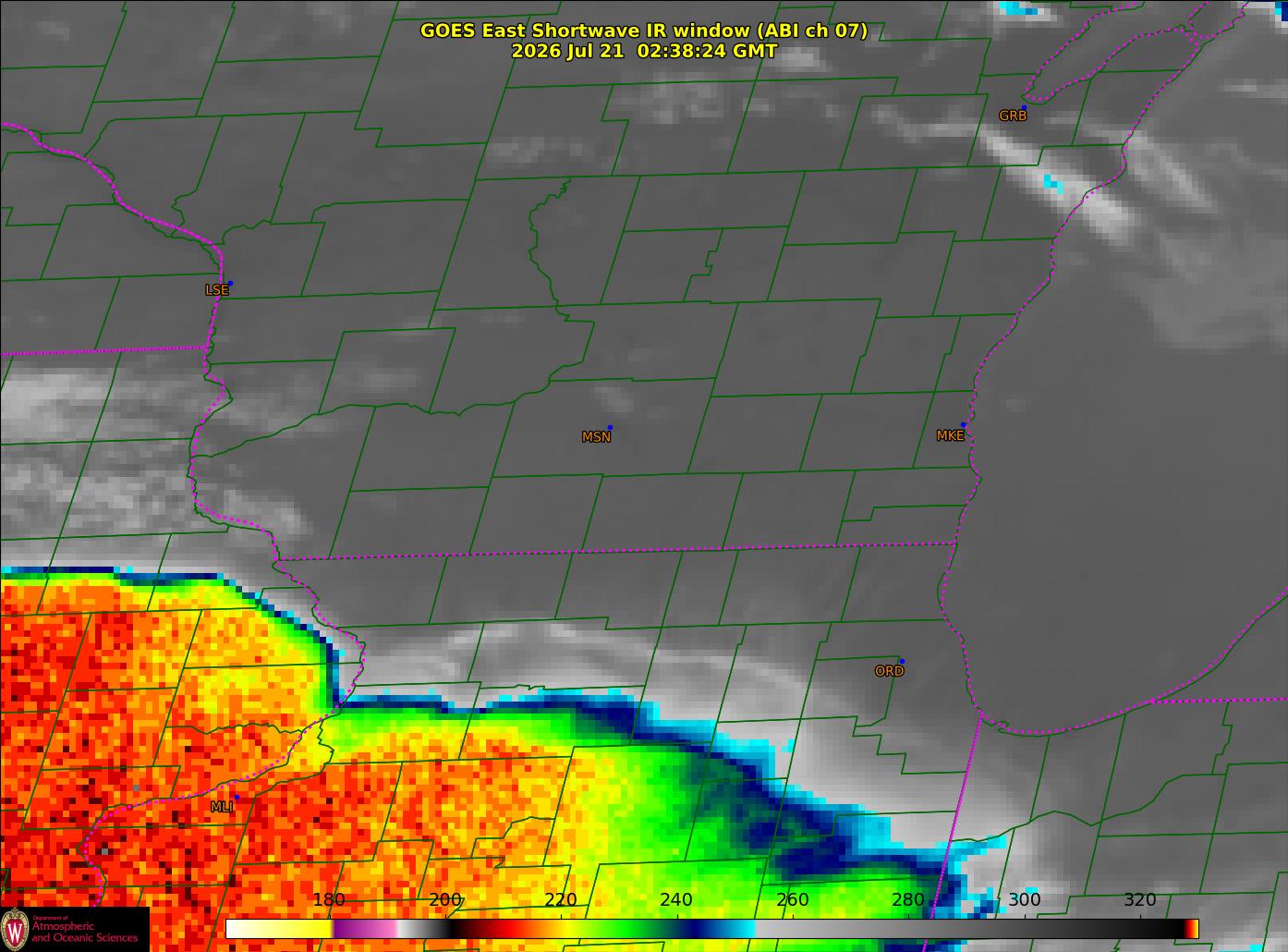Click the ORD station marker label

(889, 671)
